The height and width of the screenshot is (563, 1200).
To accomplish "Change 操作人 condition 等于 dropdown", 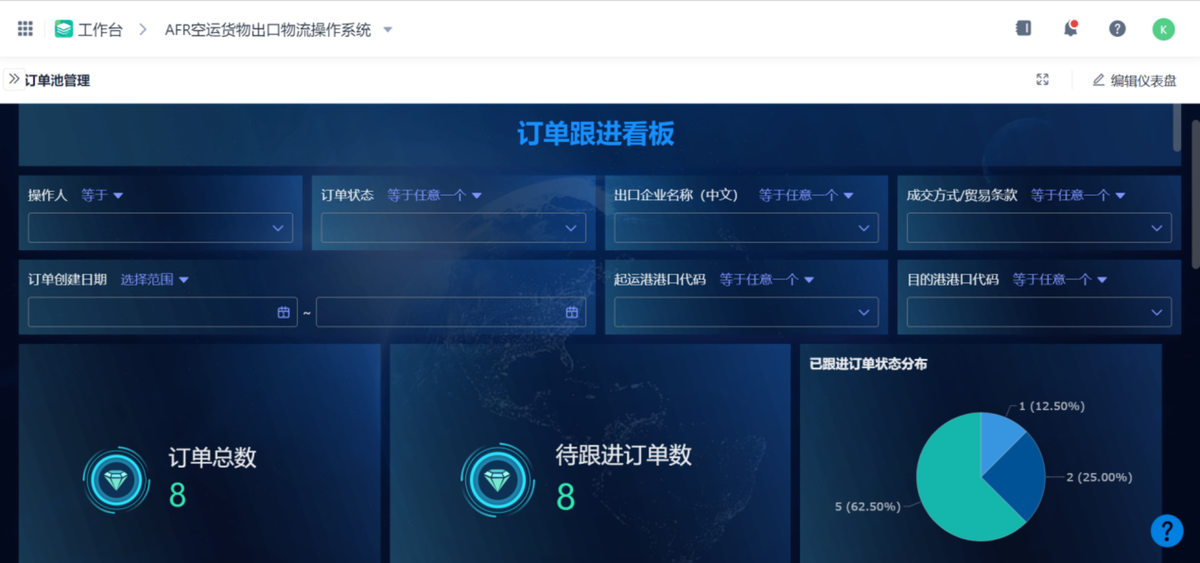I will coord(102,195).
